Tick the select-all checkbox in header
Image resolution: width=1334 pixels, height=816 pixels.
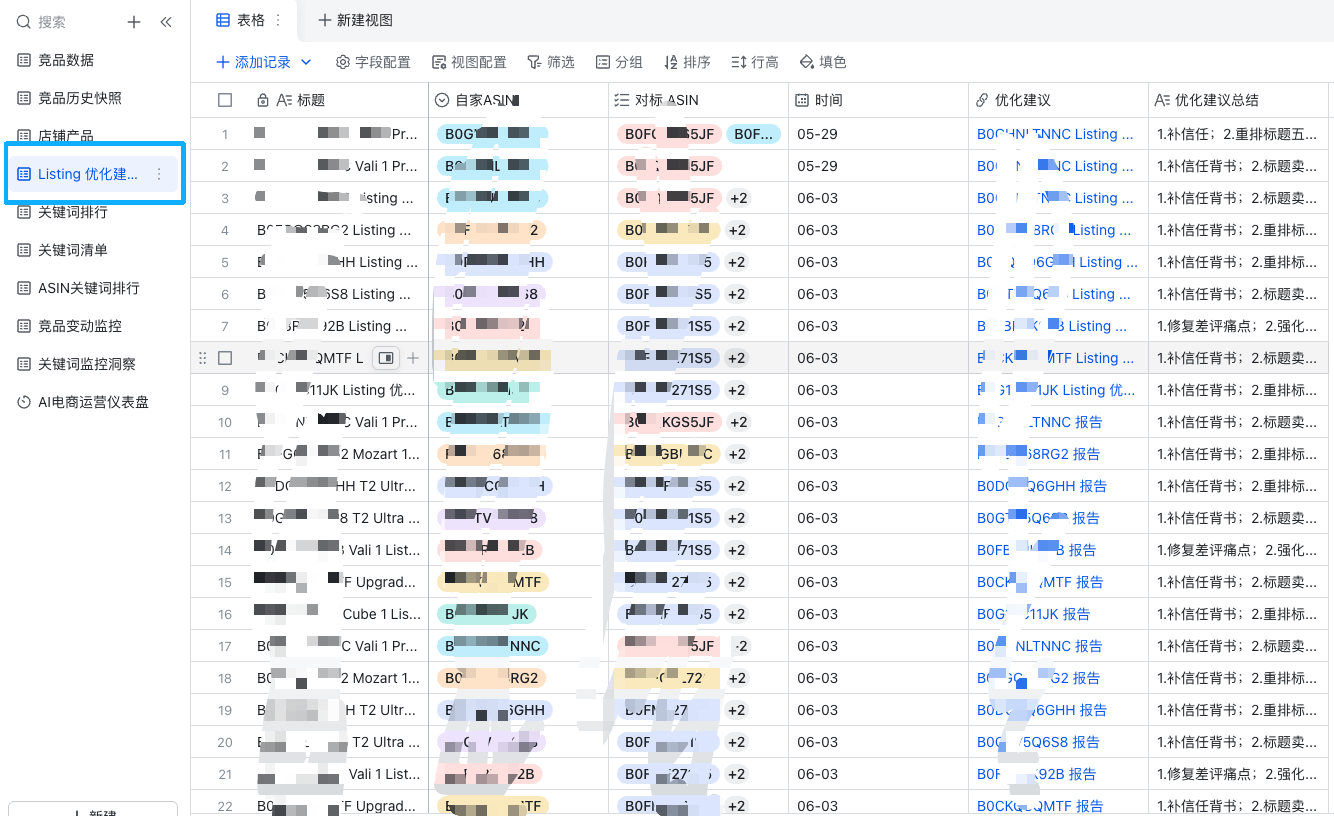225,100
